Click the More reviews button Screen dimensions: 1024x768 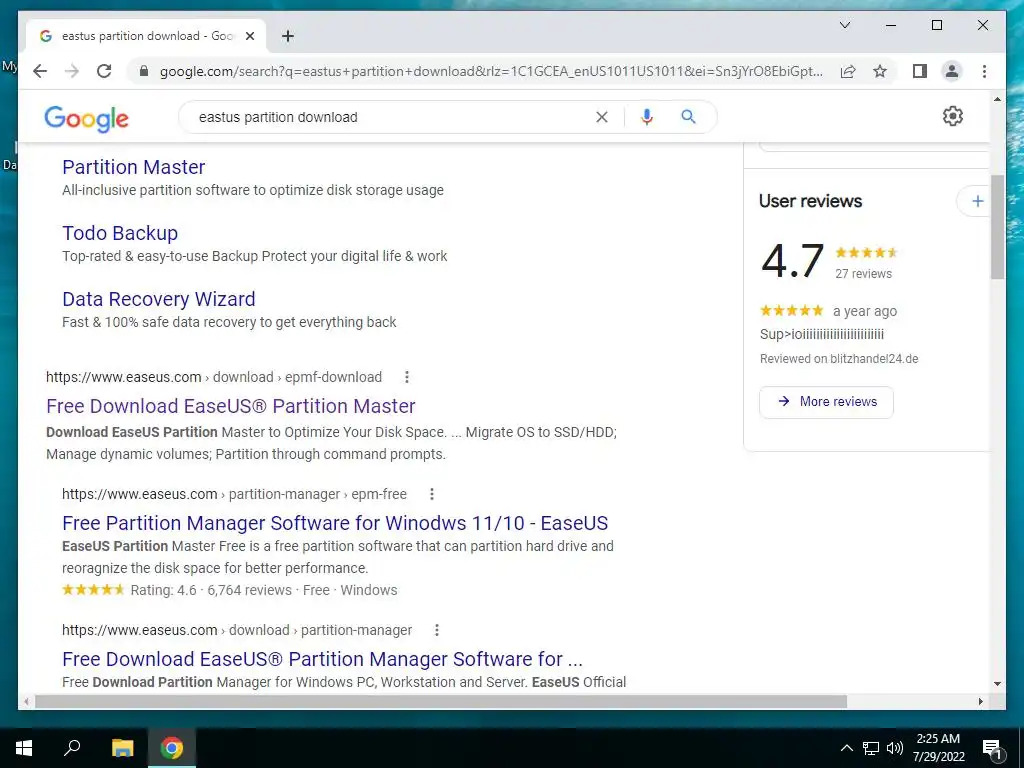coord(826,402)
